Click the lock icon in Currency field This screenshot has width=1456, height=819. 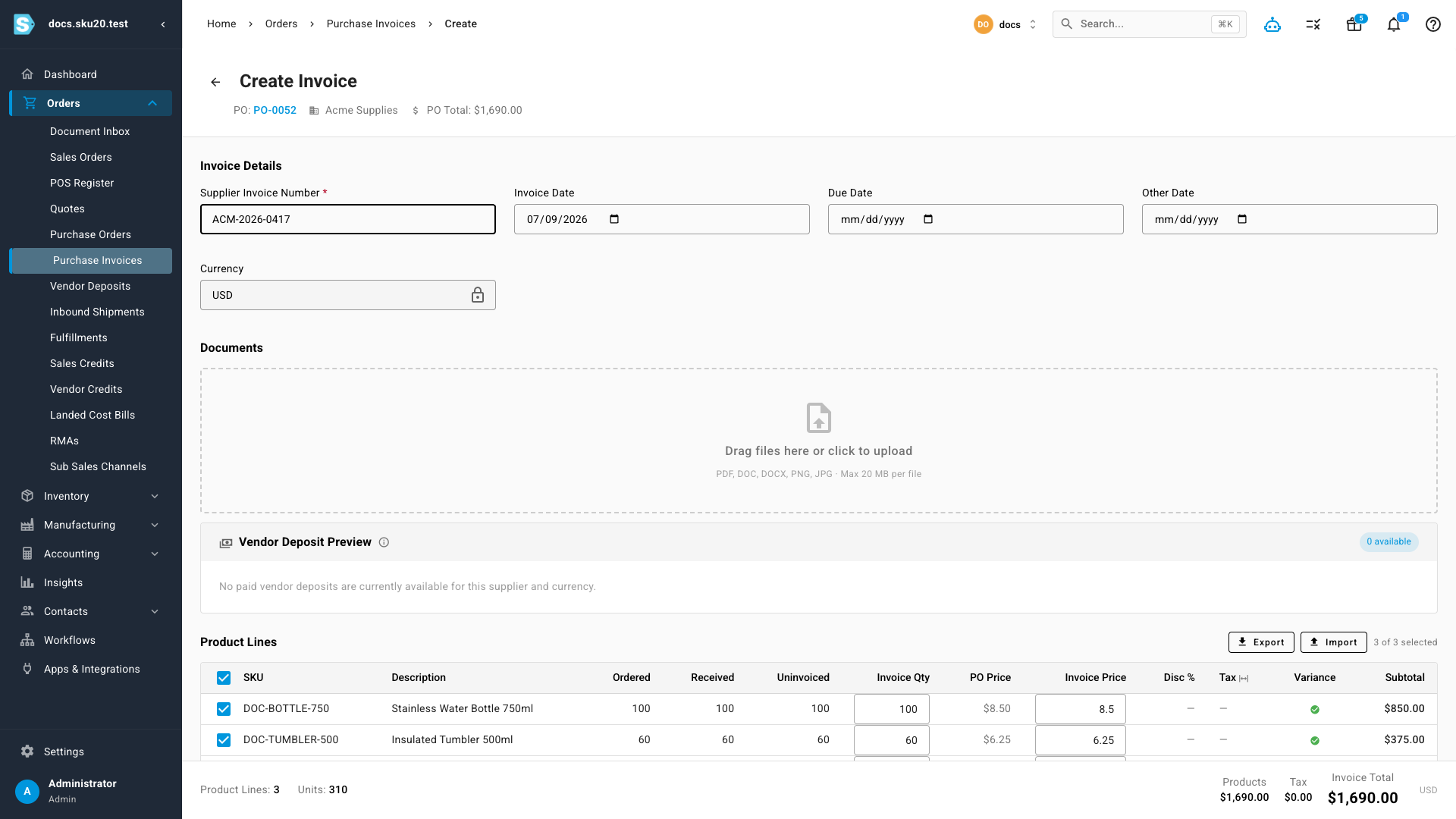[x=478, y=295]
